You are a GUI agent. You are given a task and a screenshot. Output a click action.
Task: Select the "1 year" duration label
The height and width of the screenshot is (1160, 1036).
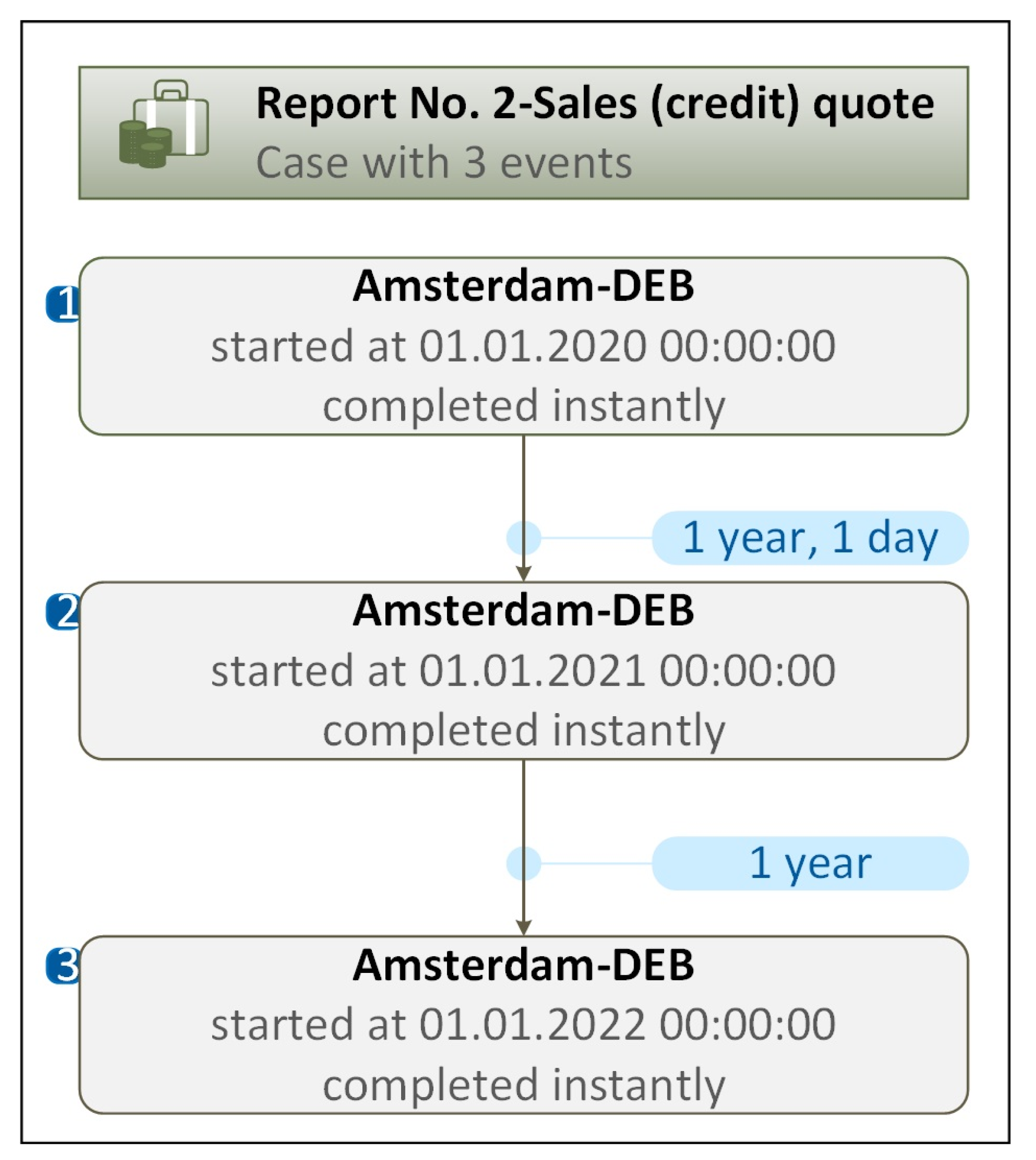(x=809, y=863)
